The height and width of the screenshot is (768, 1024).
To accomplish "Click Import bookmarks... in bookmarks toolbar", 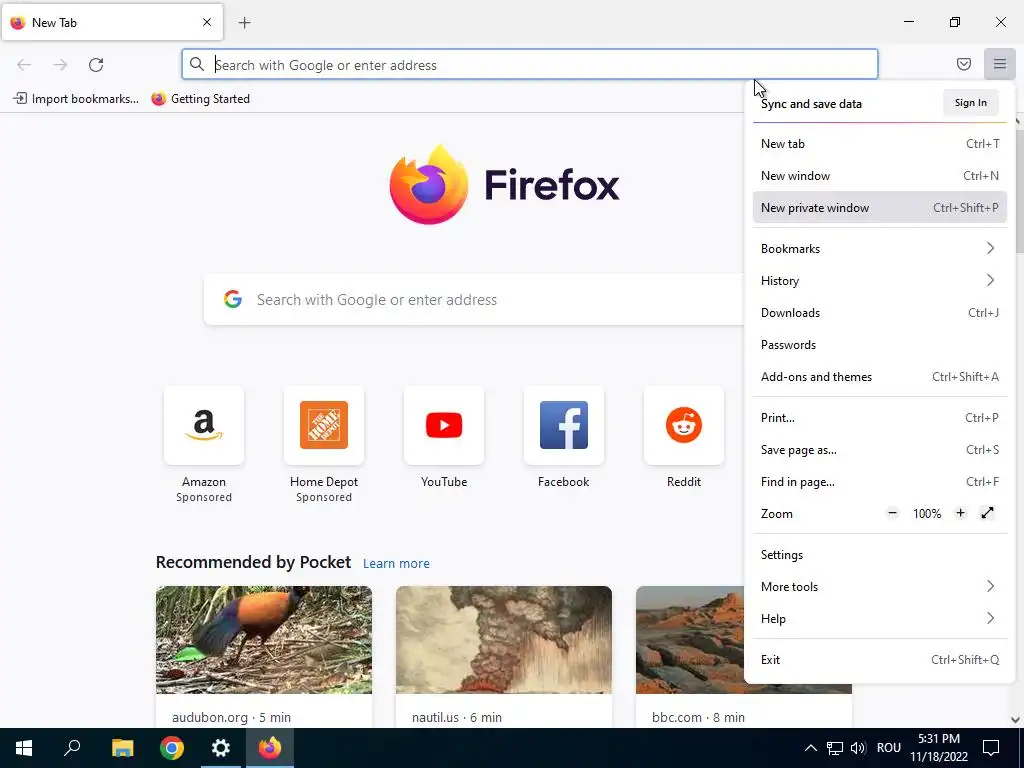I will coord(76,99).
